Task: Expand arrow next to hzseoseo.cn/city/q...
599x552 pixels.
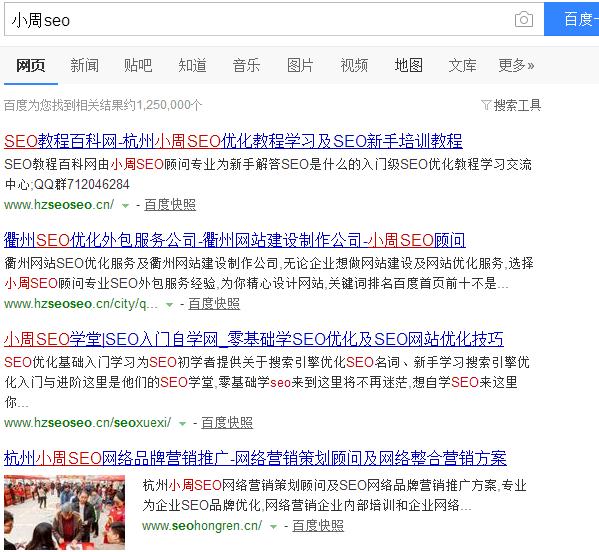Action: tap(169, 304)
